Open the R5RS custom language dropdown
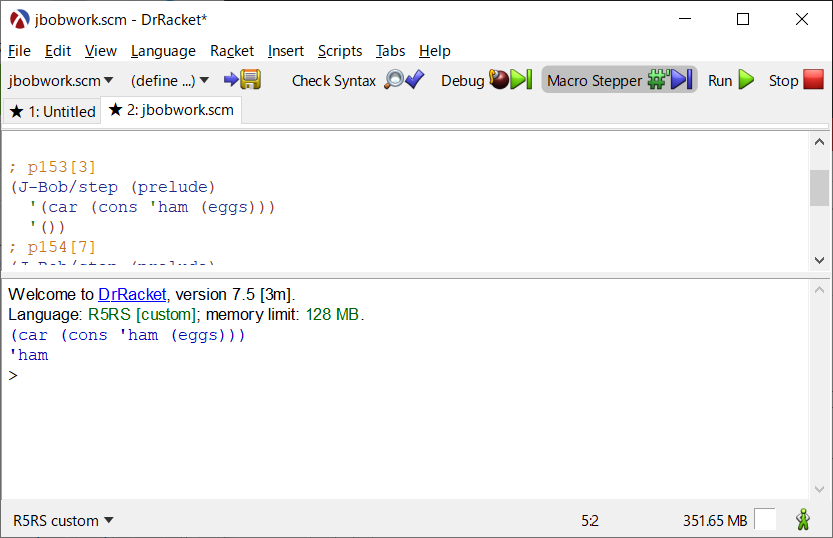This screenshot has width=833, height=538. (63, 520)
